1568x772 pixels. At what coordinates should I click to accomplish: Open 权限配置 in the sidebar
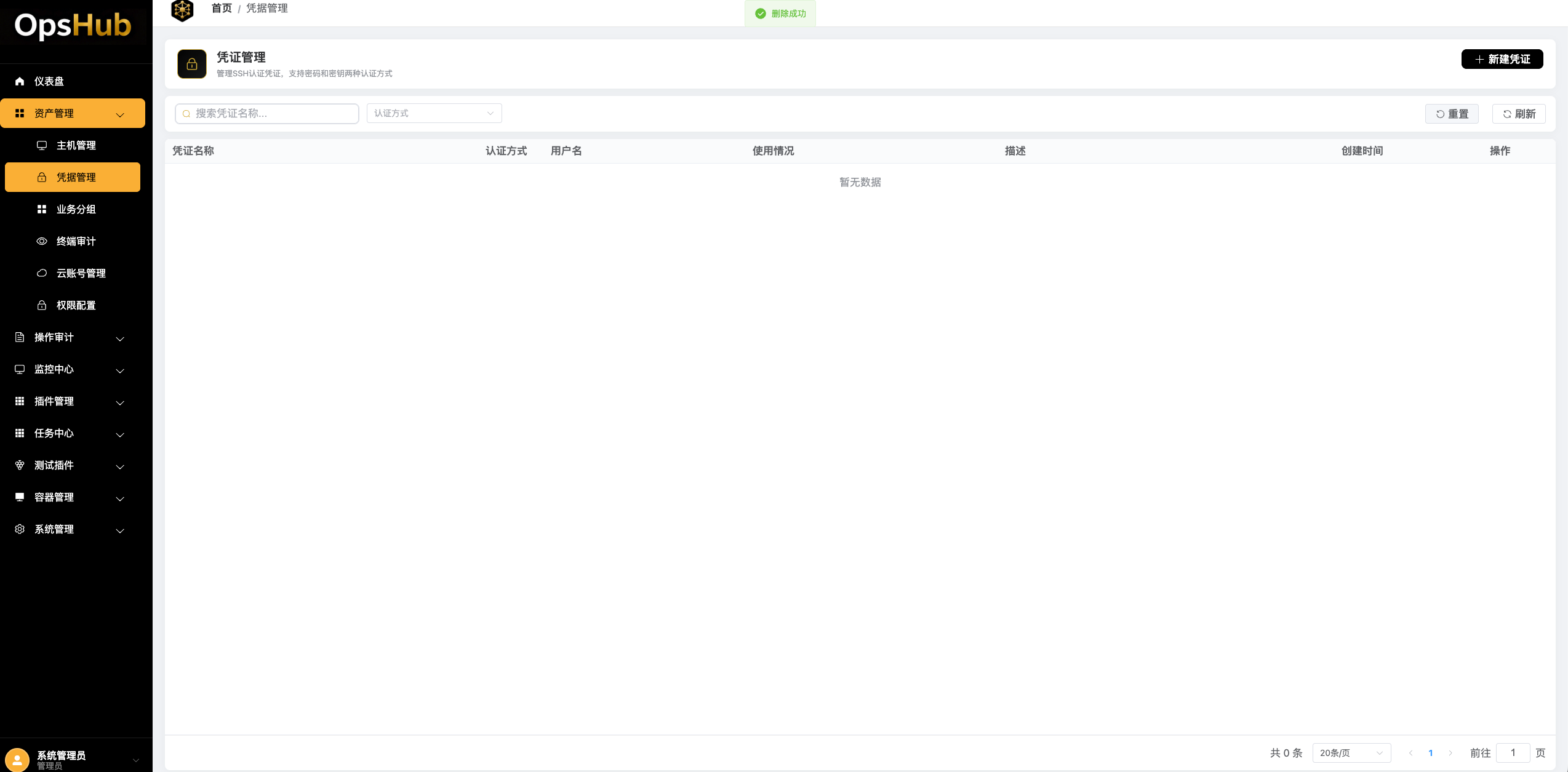(76, 305)
